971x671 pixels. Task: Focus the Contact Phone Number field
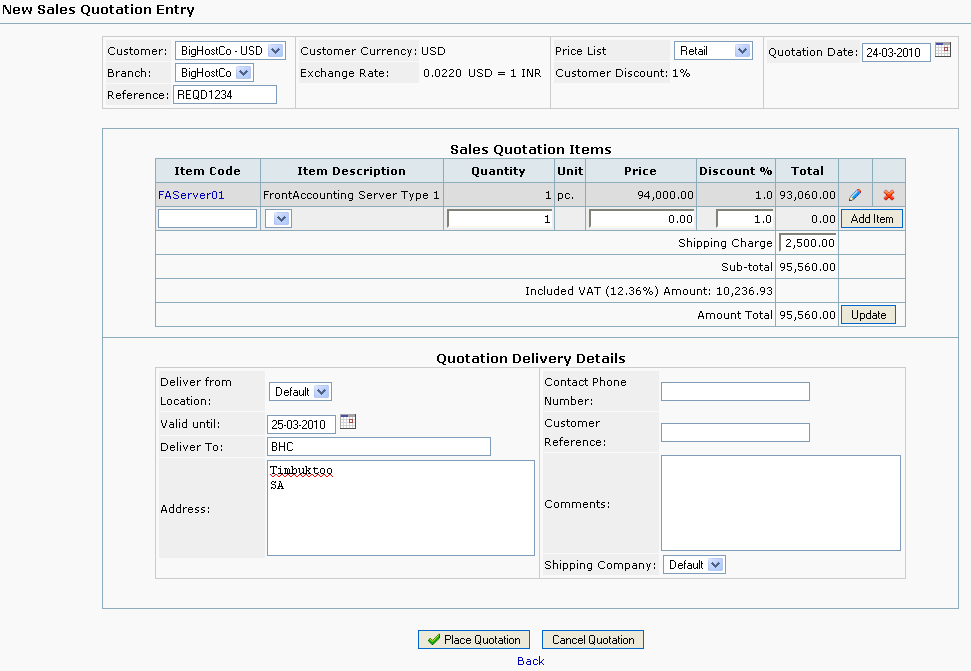[735, 391]
